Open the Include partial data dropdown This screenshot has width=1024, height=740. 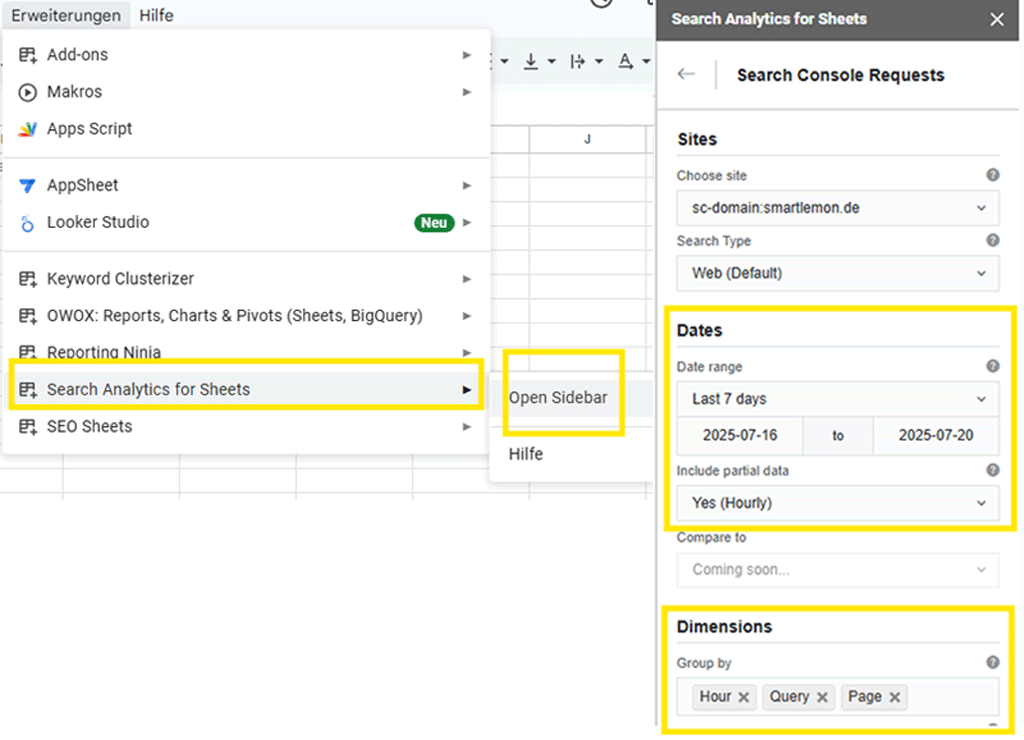(x=838, y=503)
